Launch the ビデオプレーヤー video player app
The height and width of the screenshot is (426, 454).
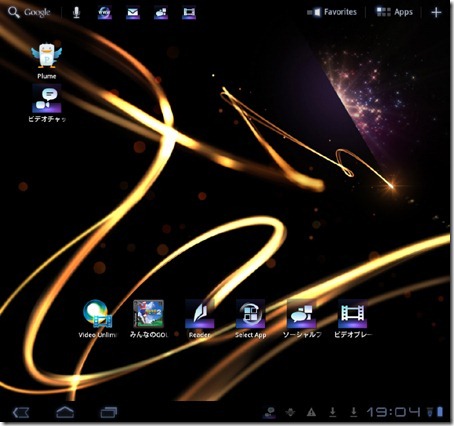(353, 319)
